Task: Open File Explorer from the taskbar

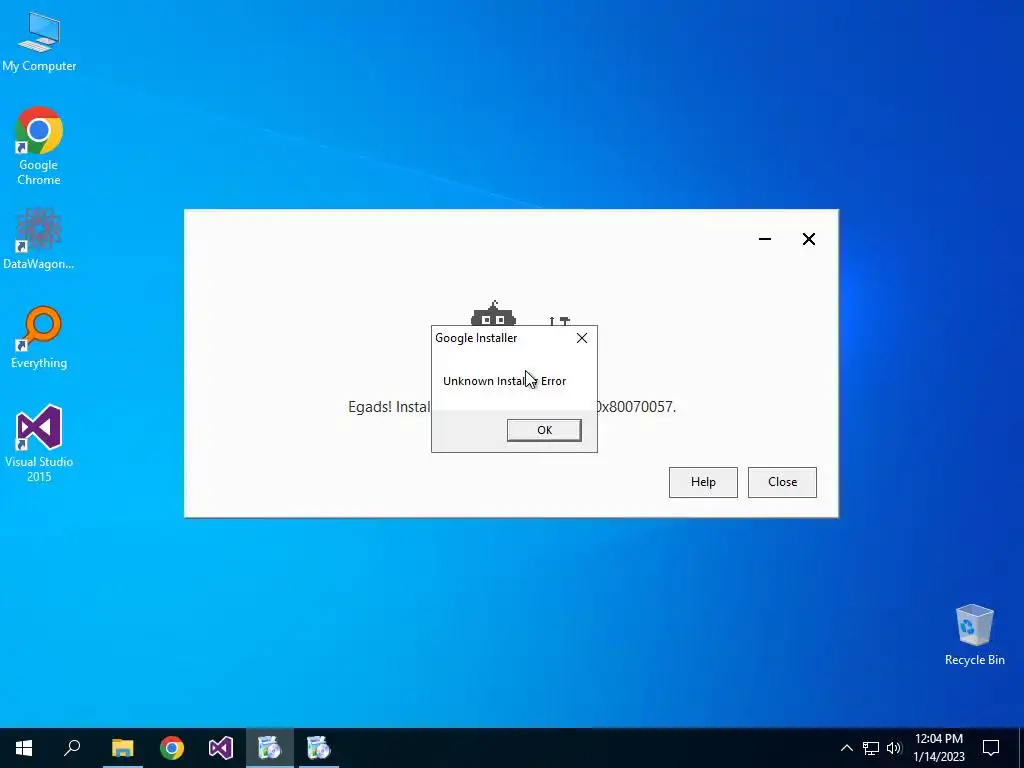Action: [122, 748]
